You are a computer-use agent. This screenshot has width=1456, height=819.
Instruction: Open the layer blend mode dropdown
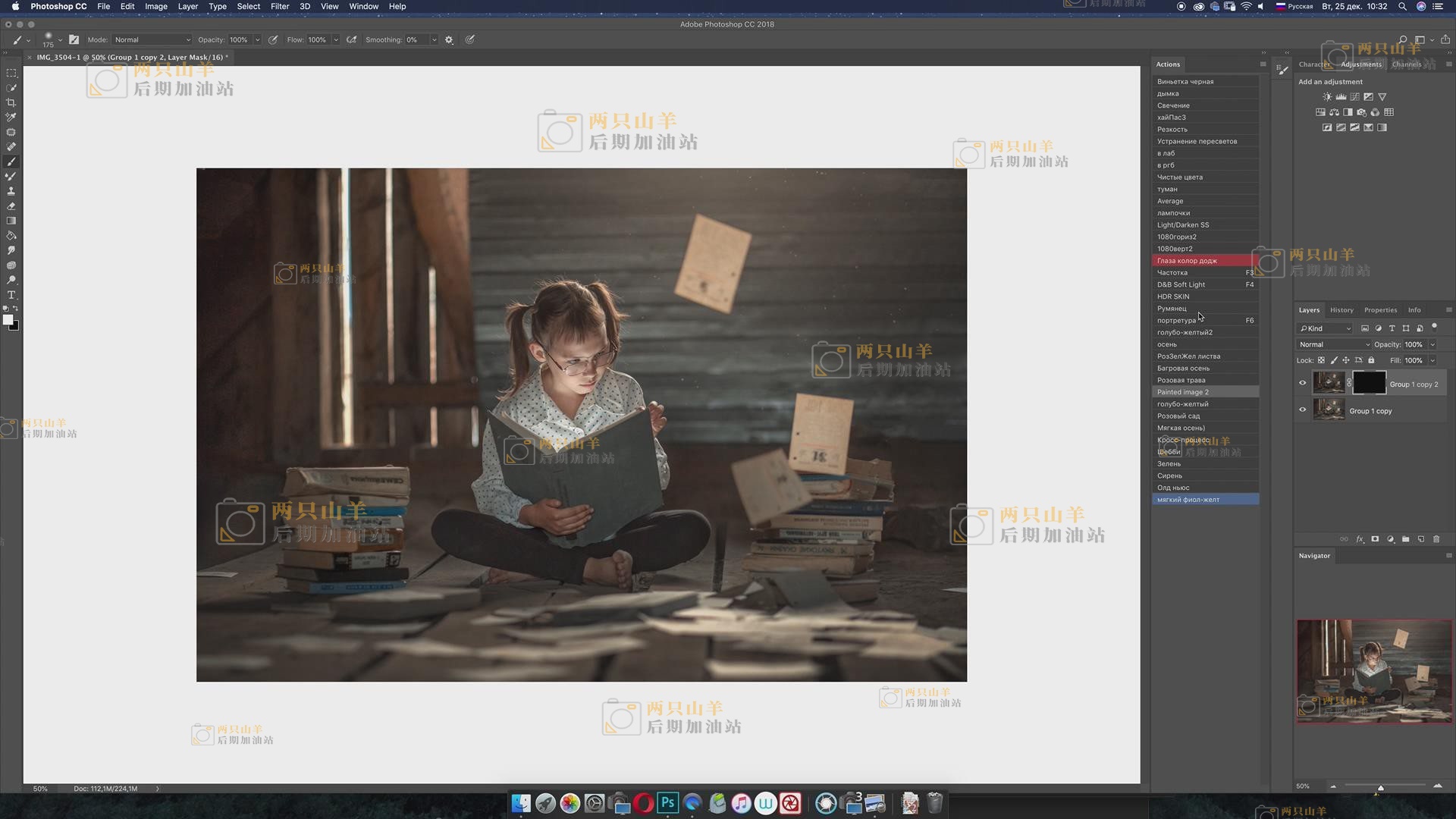pyautogui.click(x=1334, y=344)
